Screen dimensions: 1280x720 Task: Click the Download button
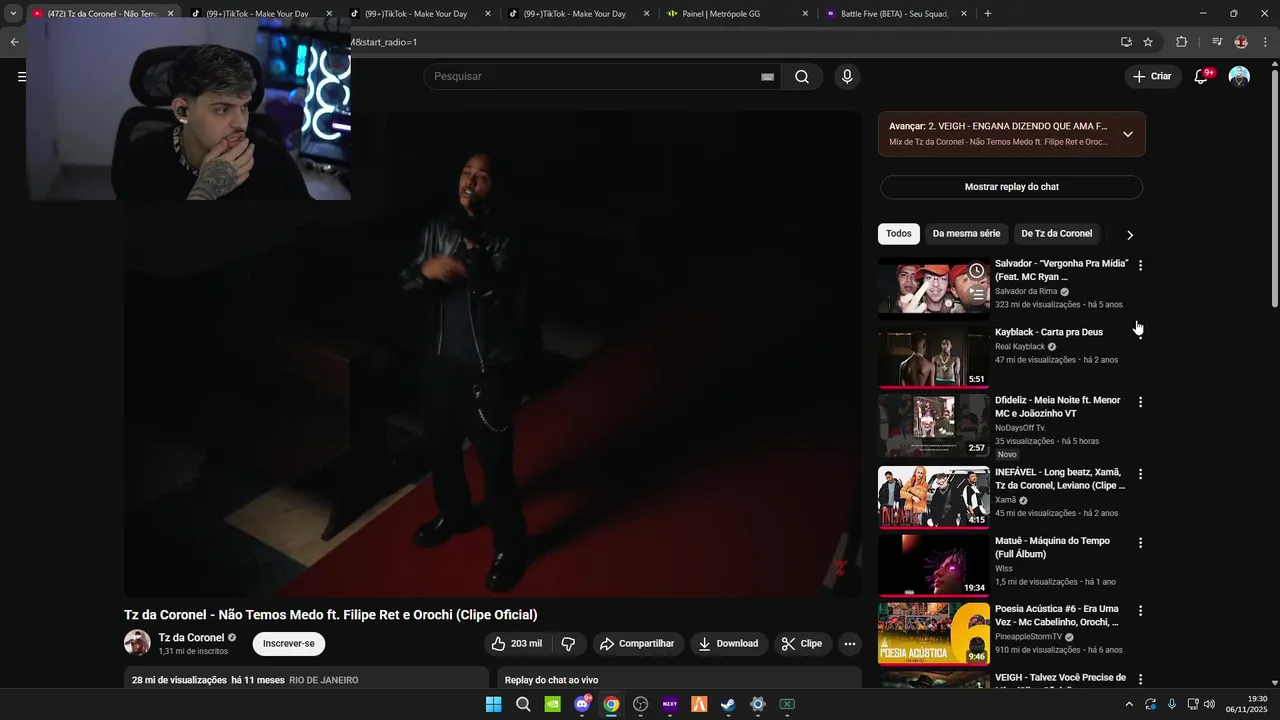728,644
